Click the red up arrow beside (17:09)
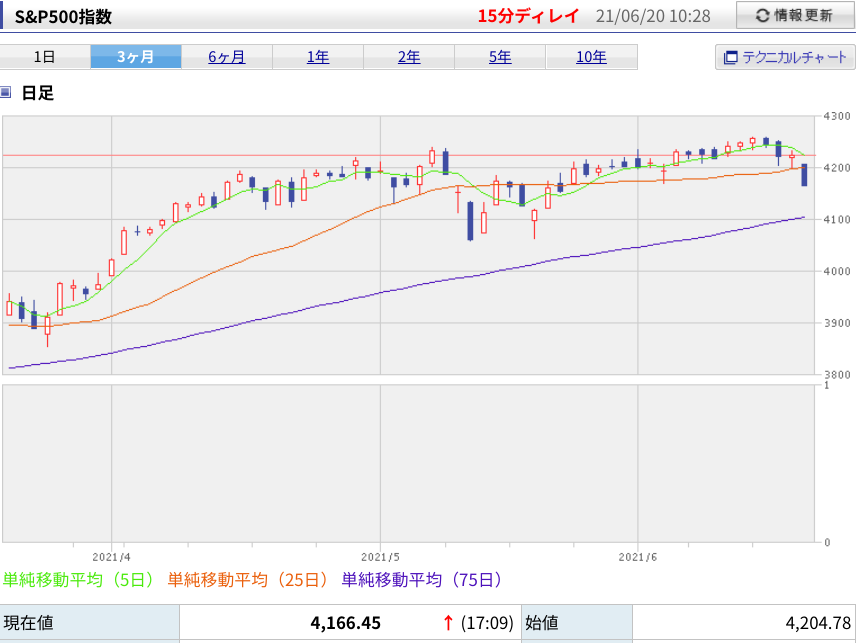 click(448, 623)
